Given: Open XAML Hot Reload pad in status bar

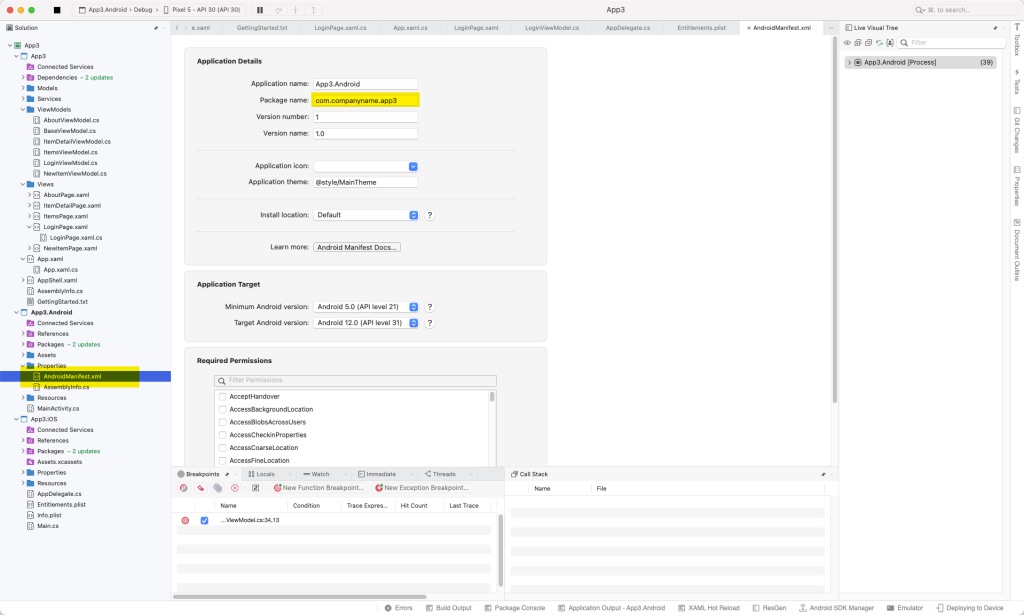Looking at the screenshot, I should tap(708, 607).
